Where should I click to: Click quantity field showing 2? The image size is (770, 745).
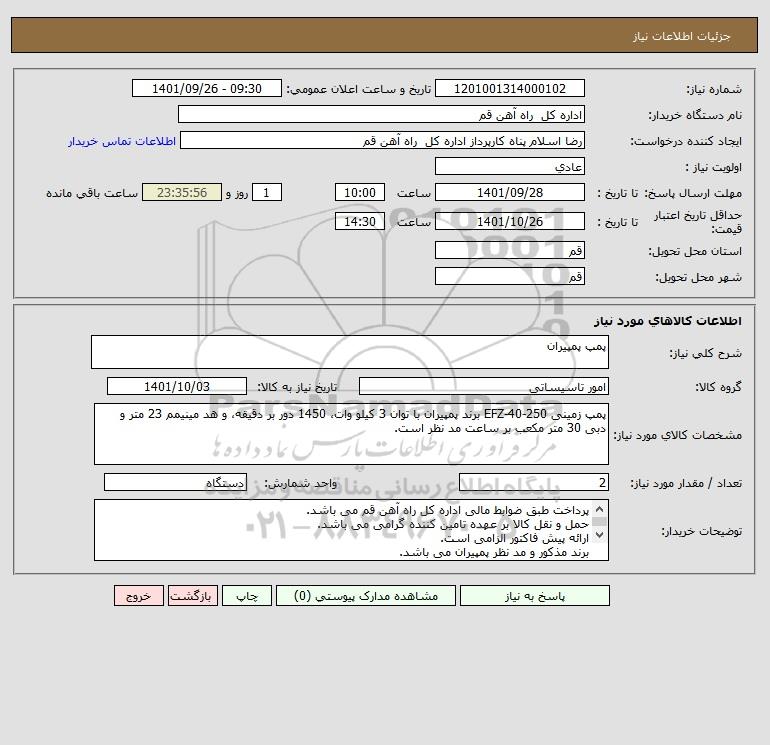(534, 482)
